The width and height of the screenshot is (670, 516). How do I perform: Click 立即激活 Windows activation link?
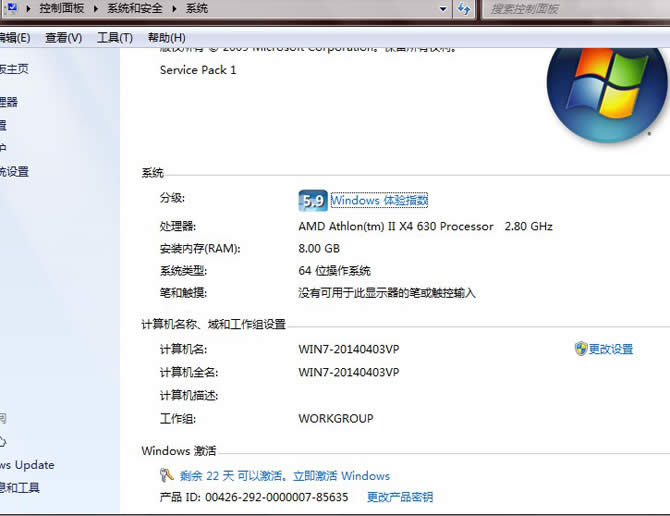(341, 476)
